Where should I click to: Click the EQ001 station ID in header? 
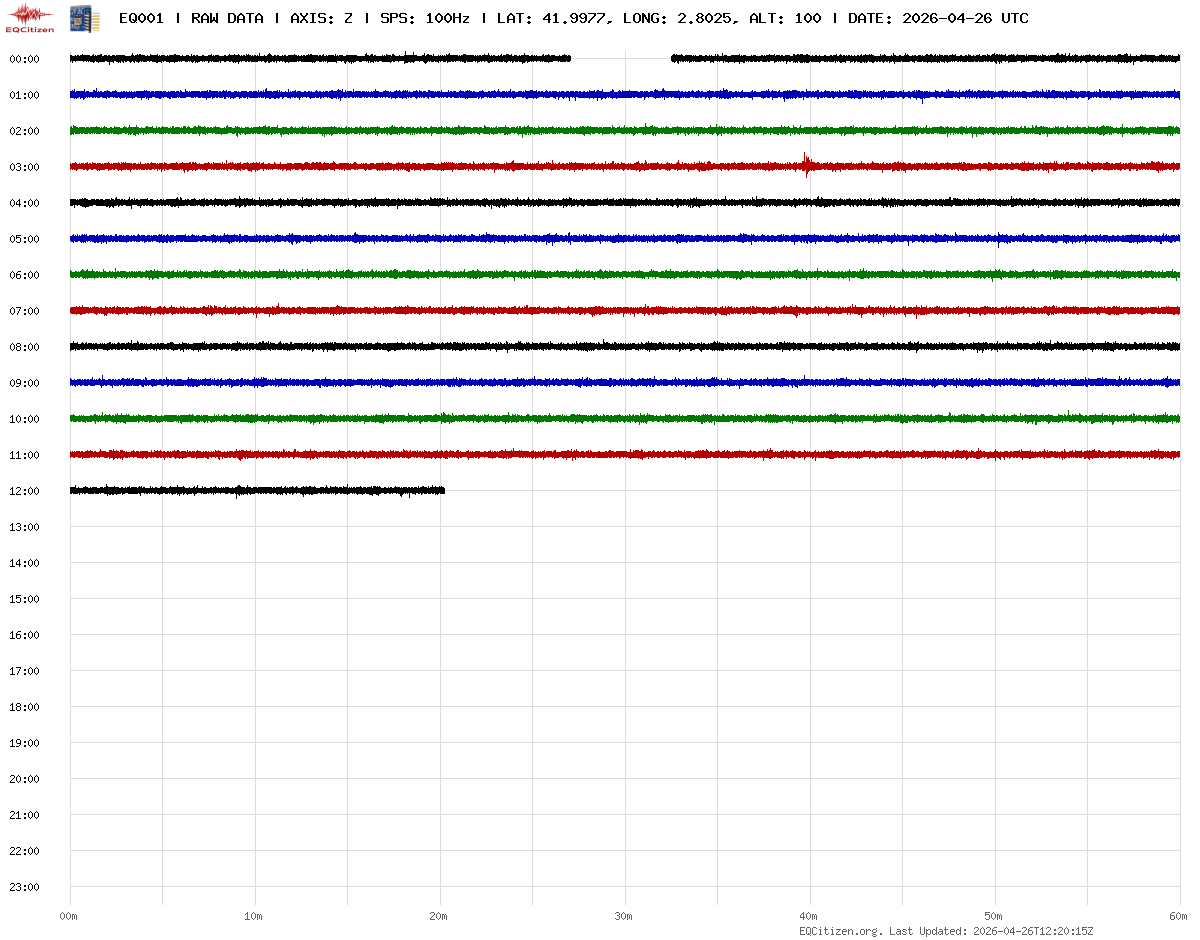(x=141, y=18)
